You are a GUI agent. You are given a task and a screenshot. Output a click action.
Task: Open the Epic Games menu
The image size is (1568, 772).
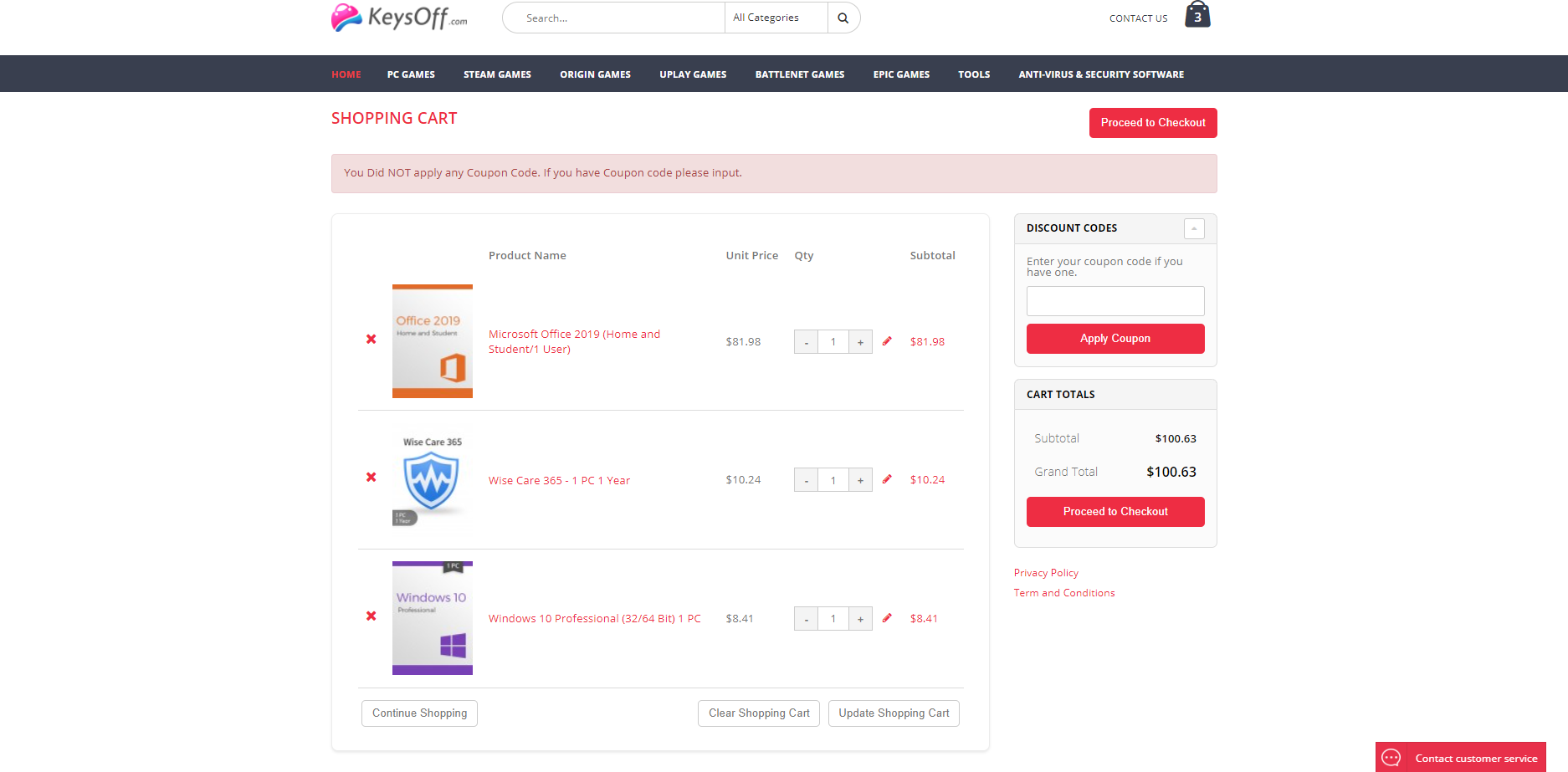click(901, 74)
